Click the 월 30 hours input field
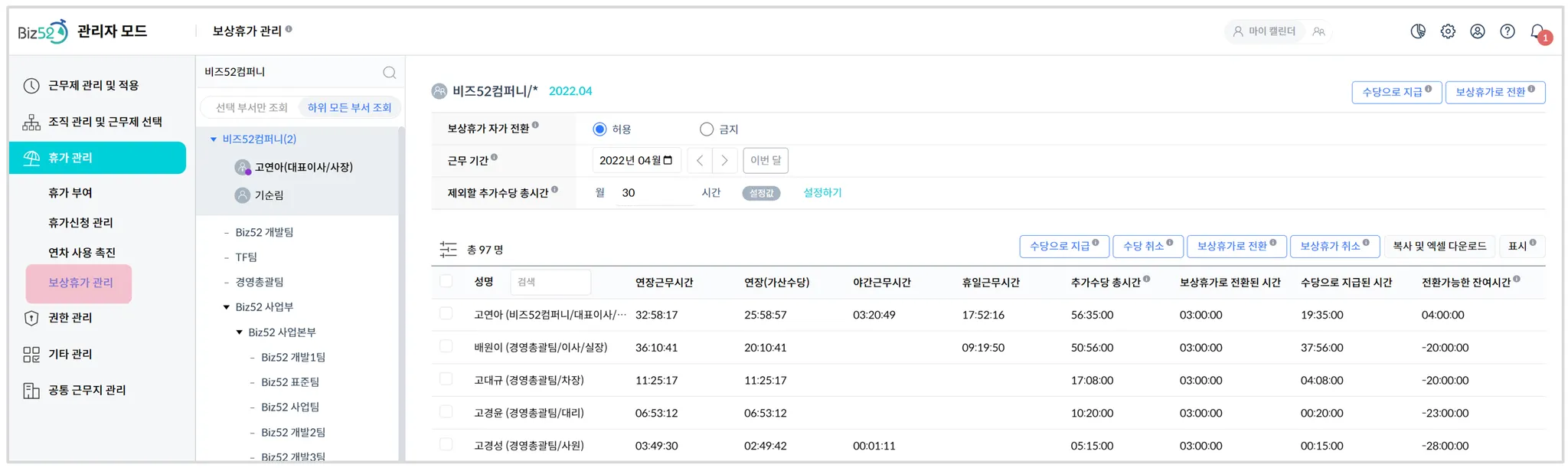This screenshot has height=468, width=1568. [x=655, y=193]
